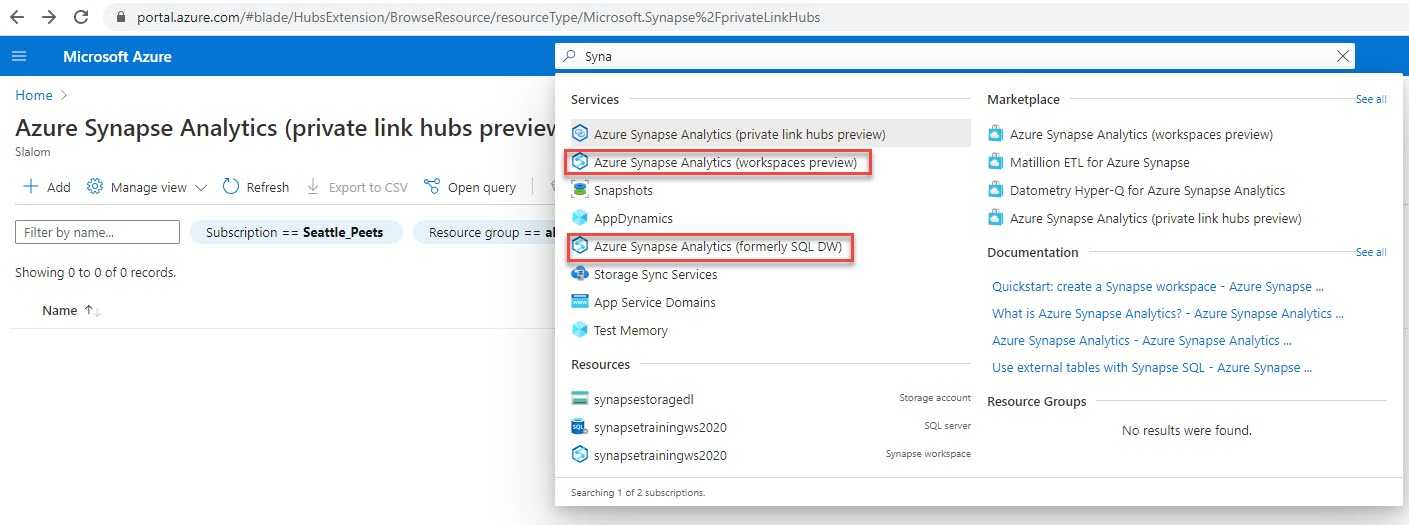Sort by Name column arrow
The width and height of the screenshot is (1409, 525).
point(92,311)
